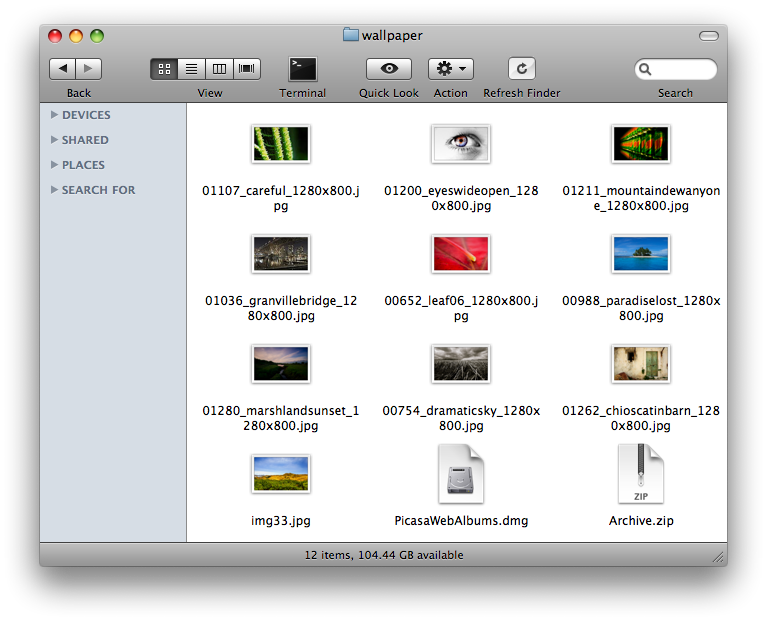Select the 01200_eyeswideopen wallpaper thumbnail
Screen dimensions: 767x621
(461, 144)
